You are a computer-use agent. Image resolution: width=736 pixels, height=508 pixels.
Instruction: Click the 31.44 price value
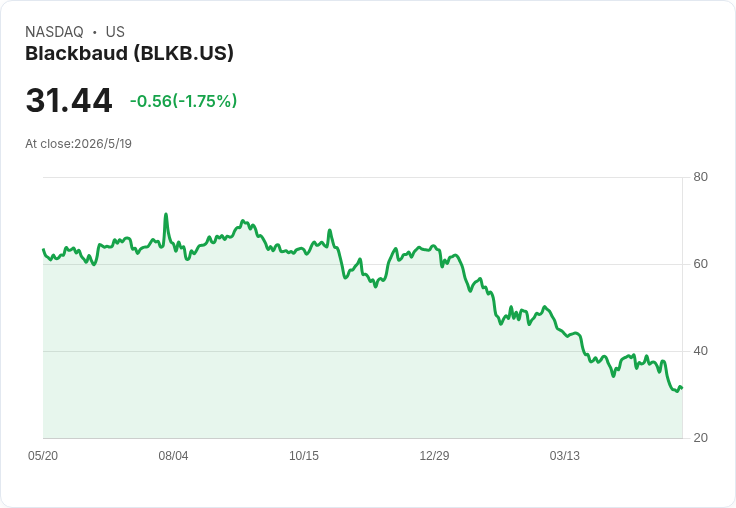(69, 100)
